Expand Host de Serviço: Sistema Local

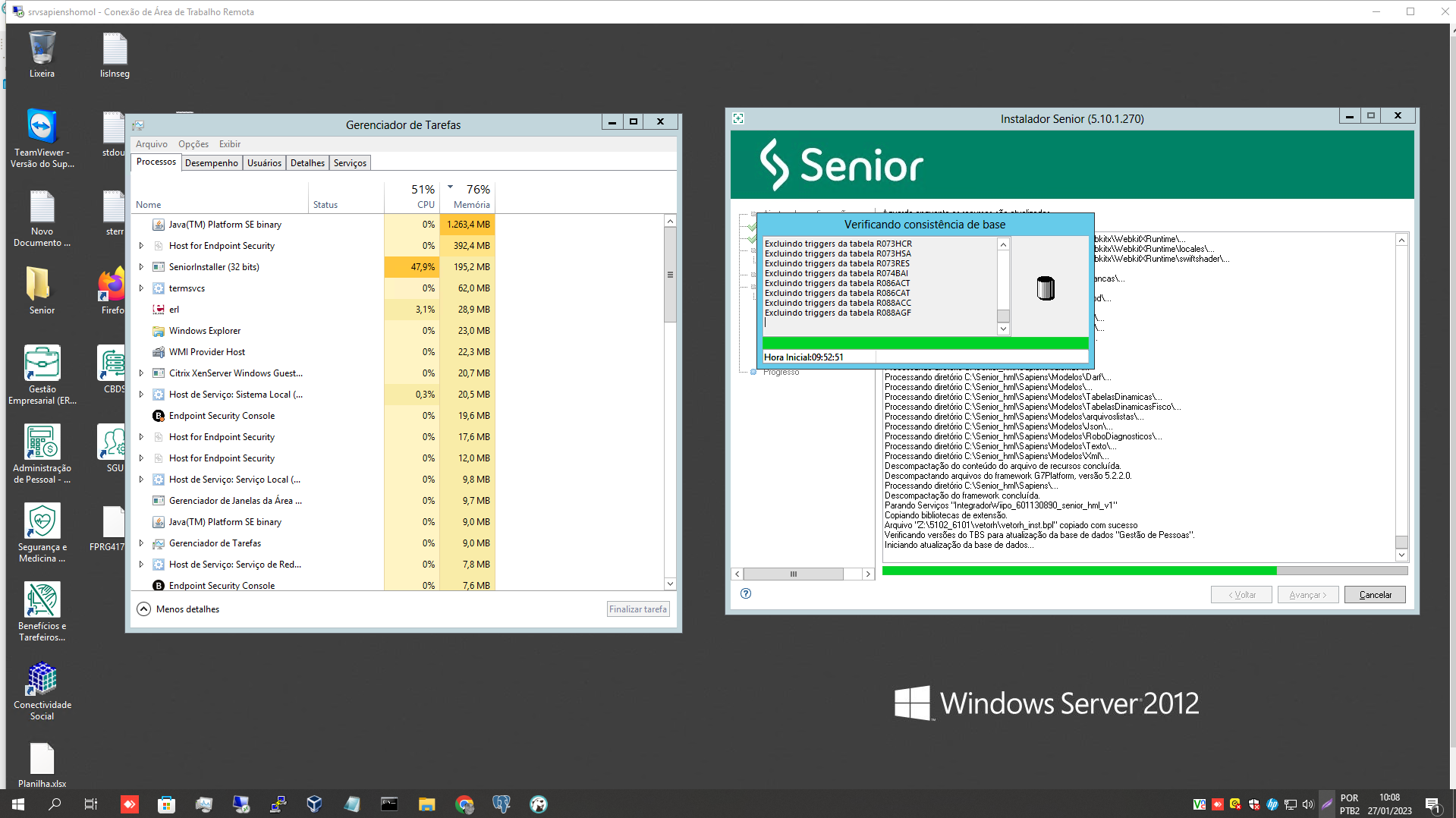click(x=141, y=395)
